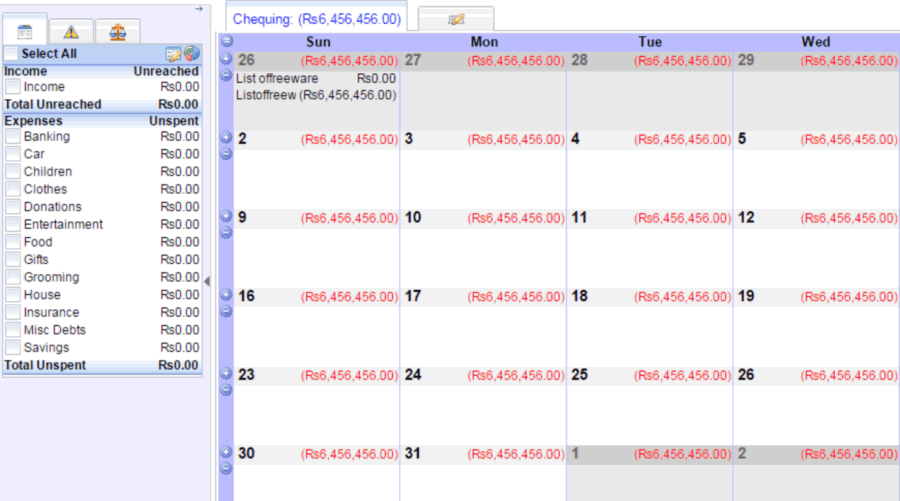This screenshot has height=501, width=900.
Task: Click the edit budget icon beside Select All
Action: point(173,54)
